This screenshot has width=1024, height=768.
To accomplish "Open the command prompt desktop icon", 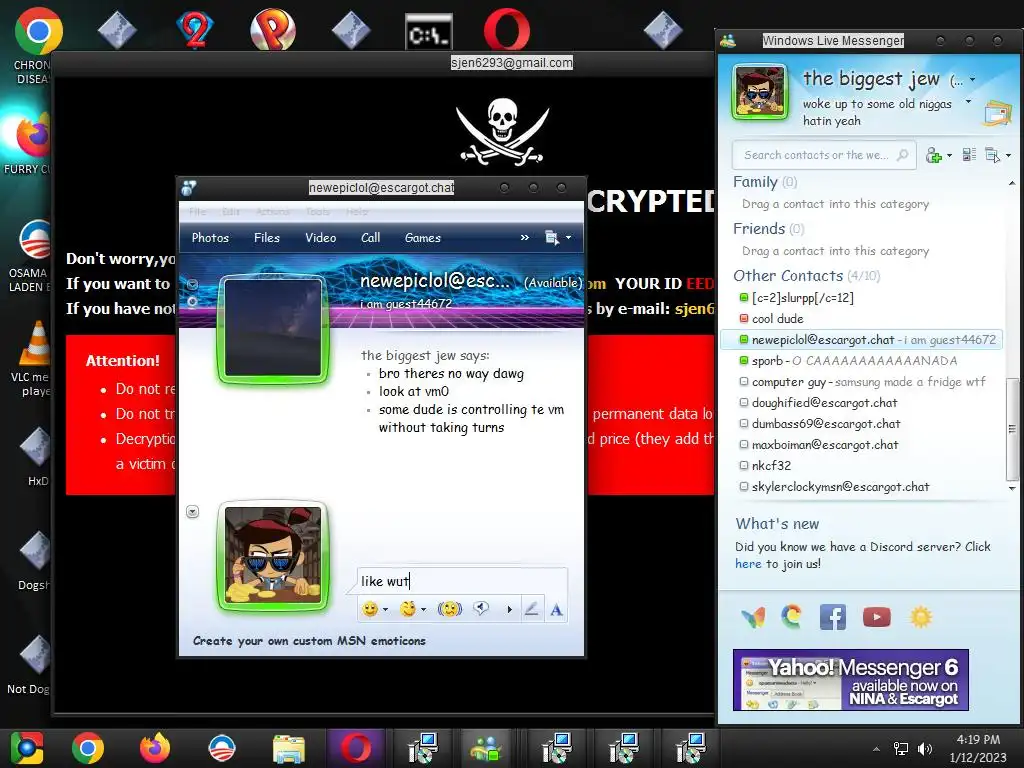I will [428, 33].
